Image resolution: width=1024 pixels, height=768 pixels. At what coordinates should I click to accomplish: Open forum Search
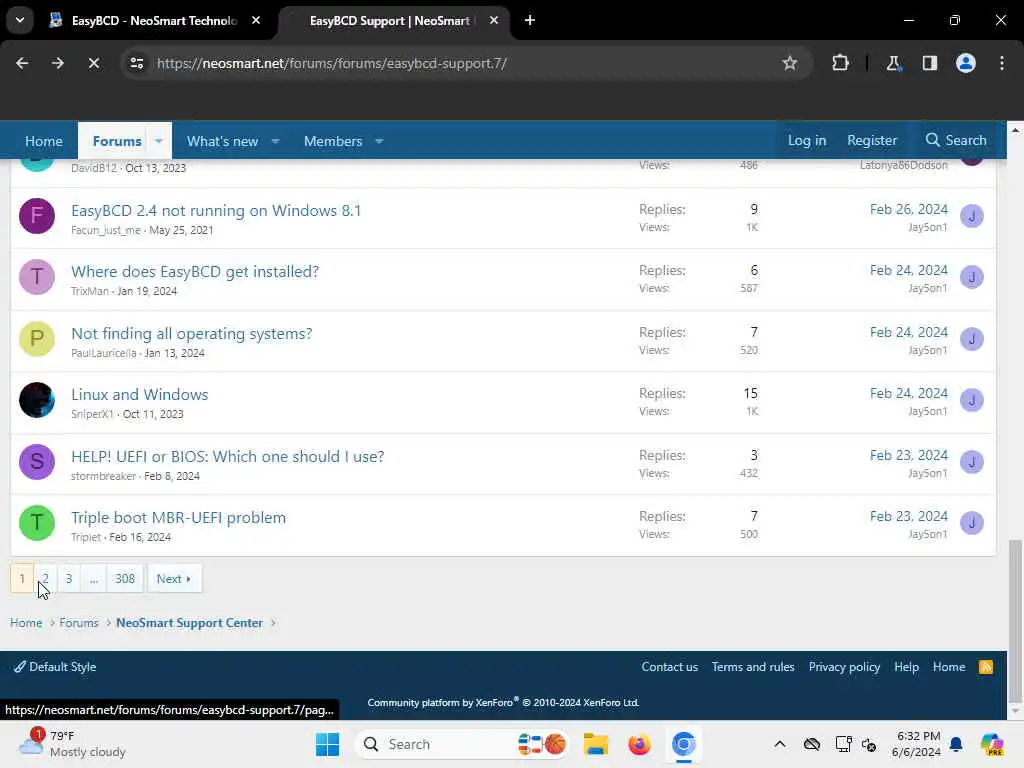coord(956,140)
